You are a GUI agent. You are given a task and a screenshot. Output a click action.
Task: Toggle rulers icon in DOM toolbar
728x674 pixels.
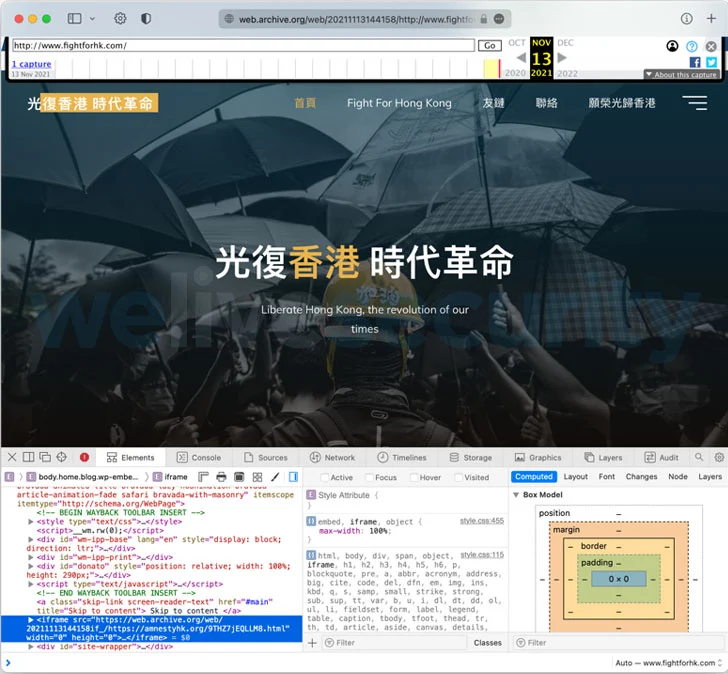(203, 477)
